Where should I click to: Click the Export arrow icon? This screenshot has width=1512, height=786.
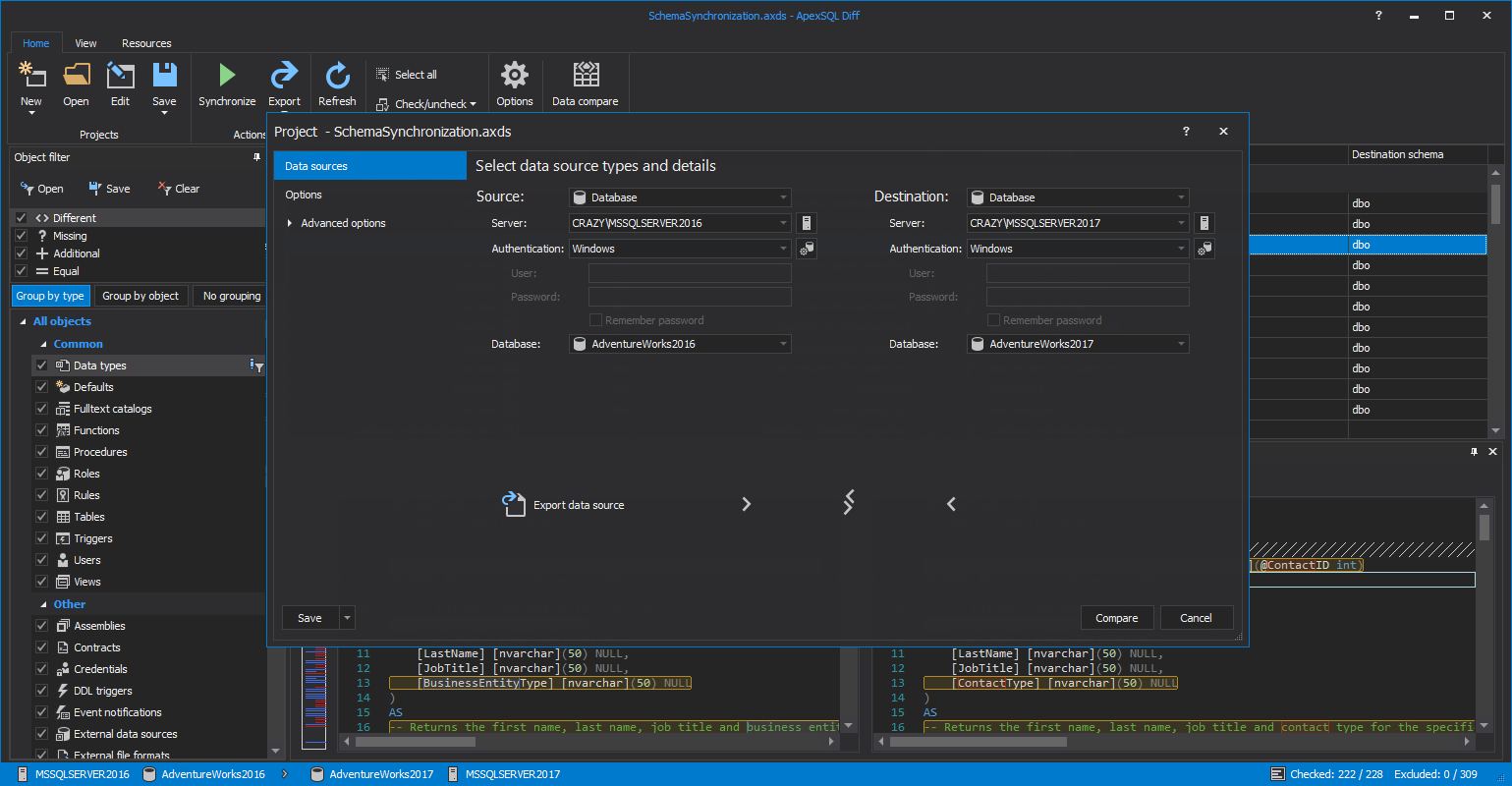point(284,75)
